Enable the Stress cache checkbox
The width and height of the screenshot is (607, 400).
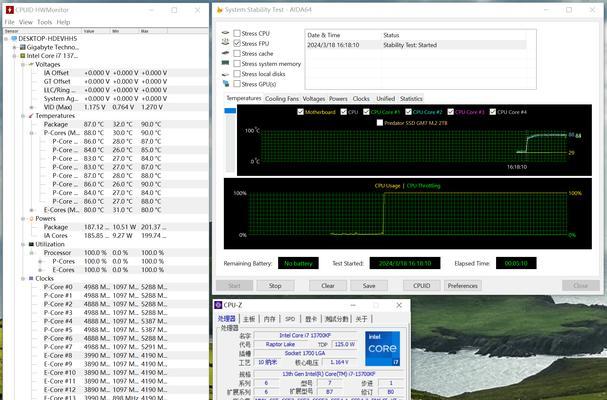tap(237, 53)
